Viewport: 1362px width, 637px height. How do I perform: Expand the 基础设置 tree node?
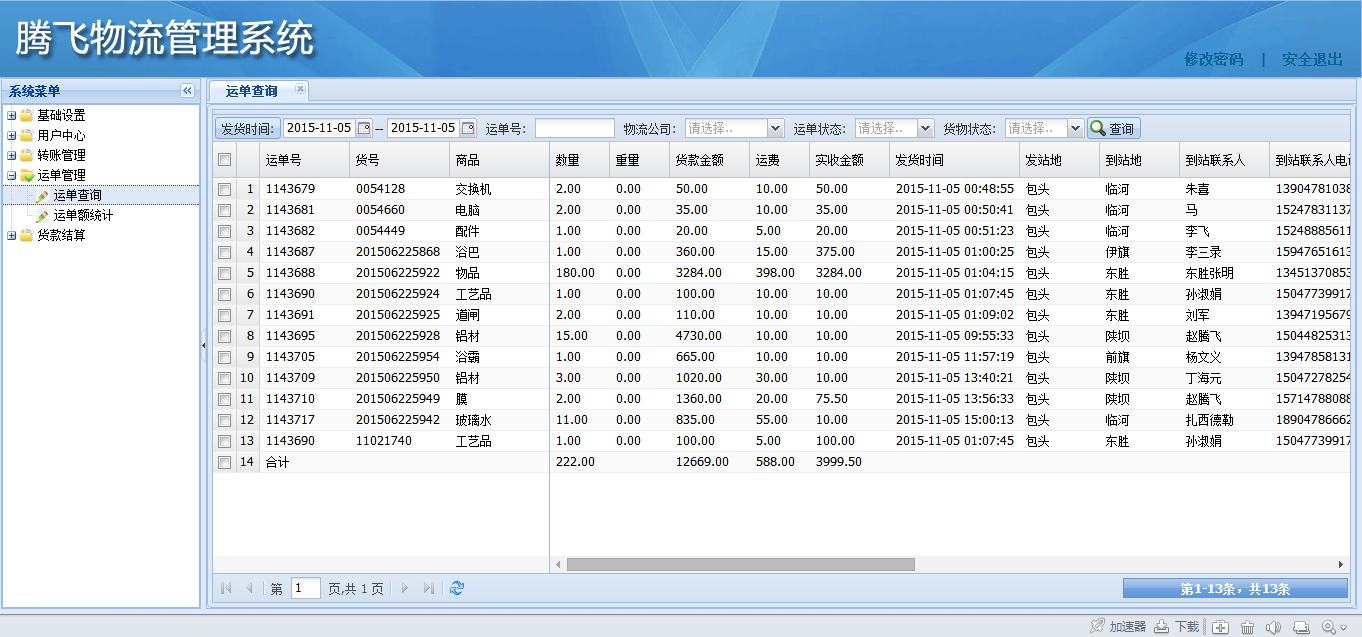coord(12,115)
